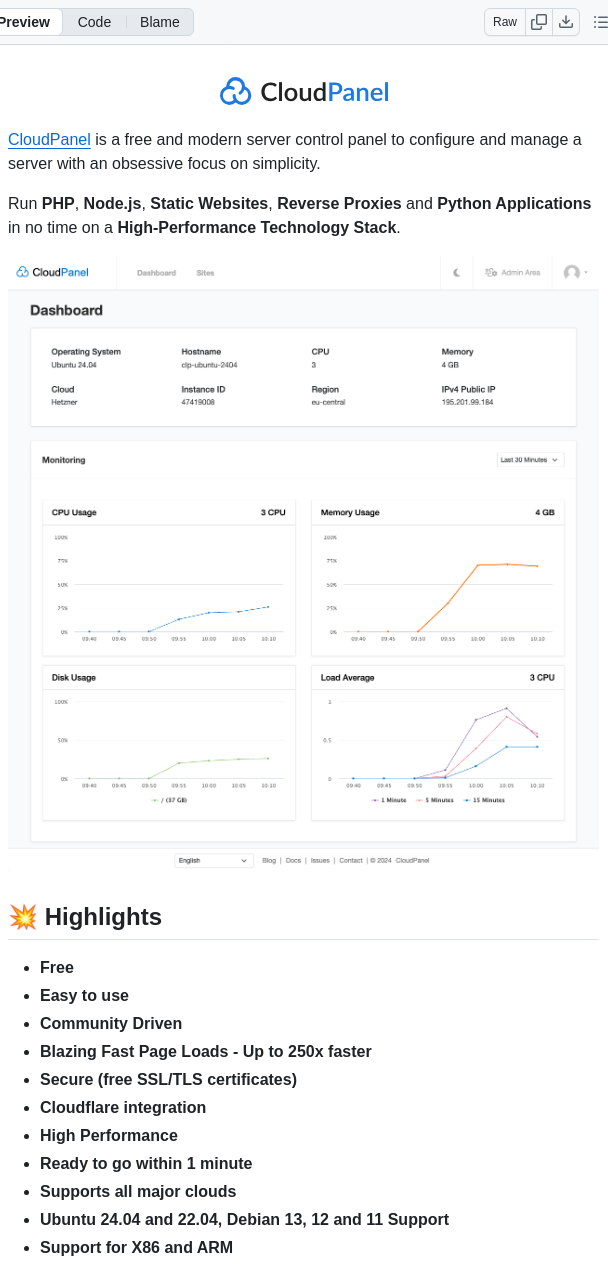The width and height of the screenshot is (608, 1264).
Task: Open the CloudPanel hyperlink in the description
Action: pyautogui.click(x=48, y=139)
